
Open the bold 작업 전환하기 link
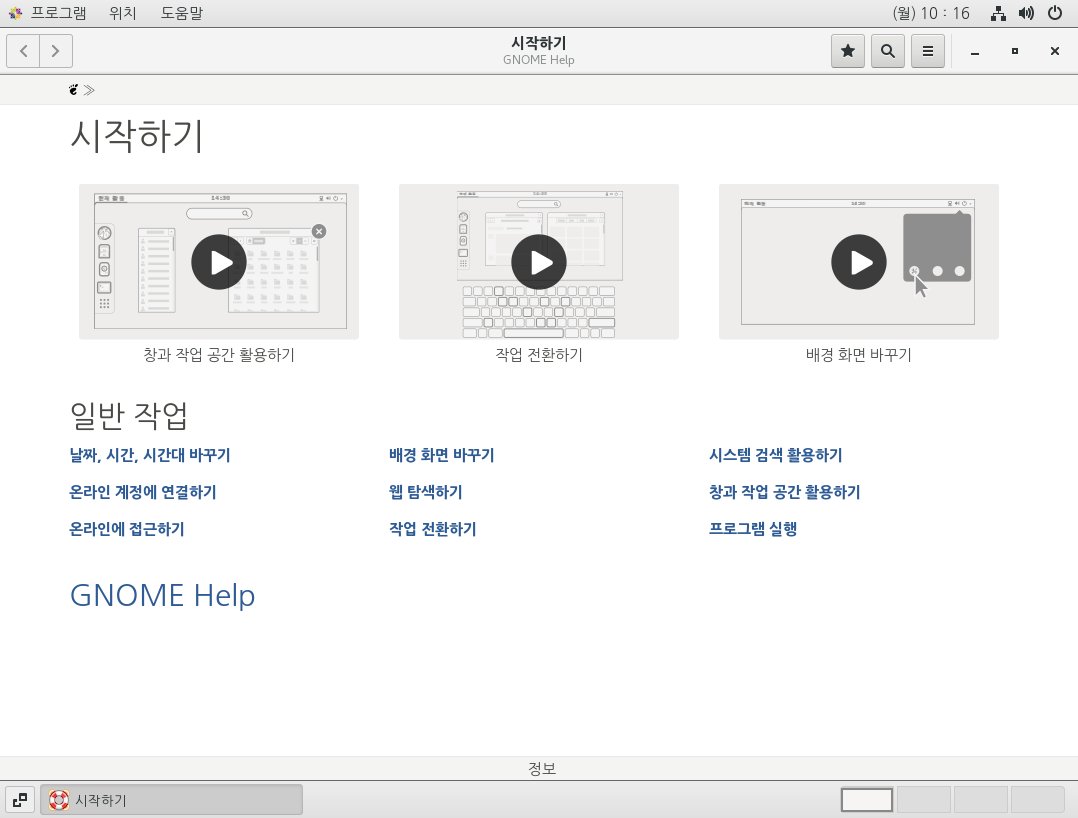[x=432, y=529]
